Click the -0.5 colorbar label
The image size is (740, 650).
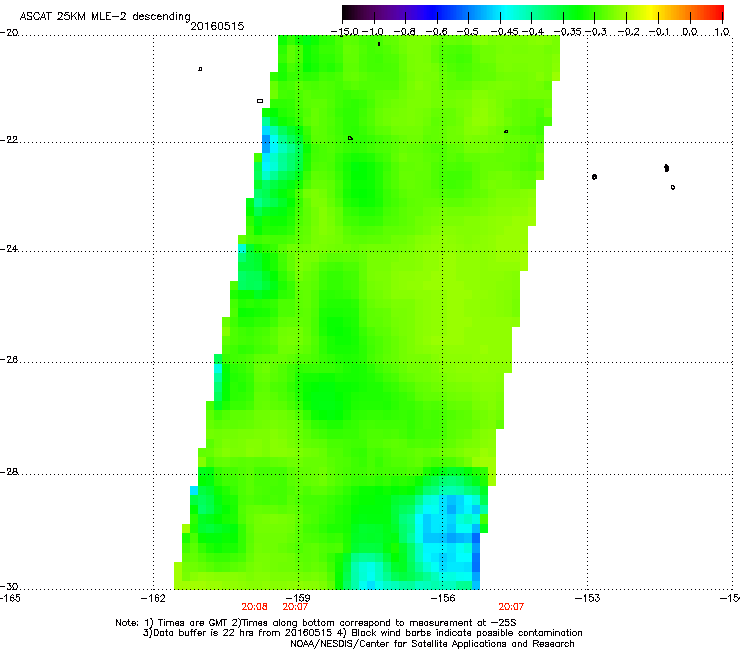(468, 32)
